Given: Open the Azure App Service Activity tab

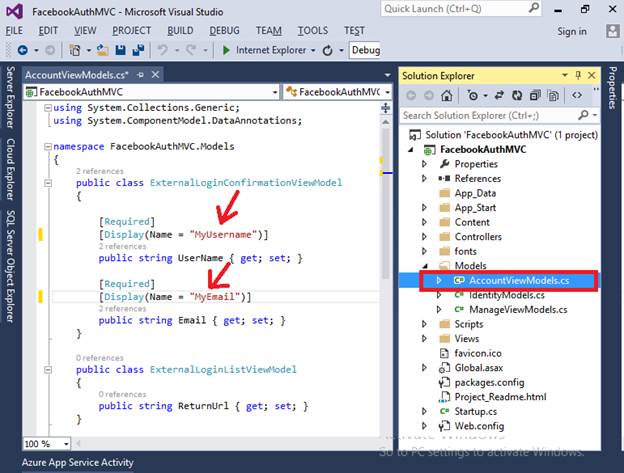Looking at the screenshot, I should click(x=78, y=463).
